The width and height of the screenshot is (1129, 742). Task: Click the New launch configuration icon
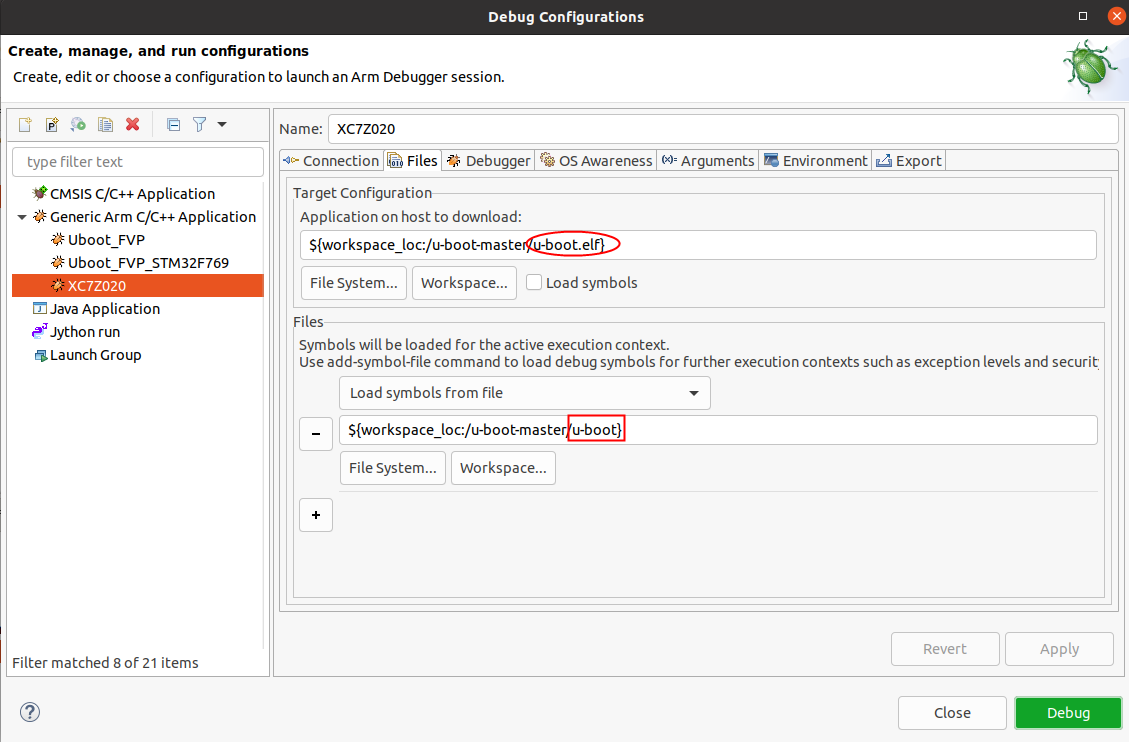click(25, 125)
